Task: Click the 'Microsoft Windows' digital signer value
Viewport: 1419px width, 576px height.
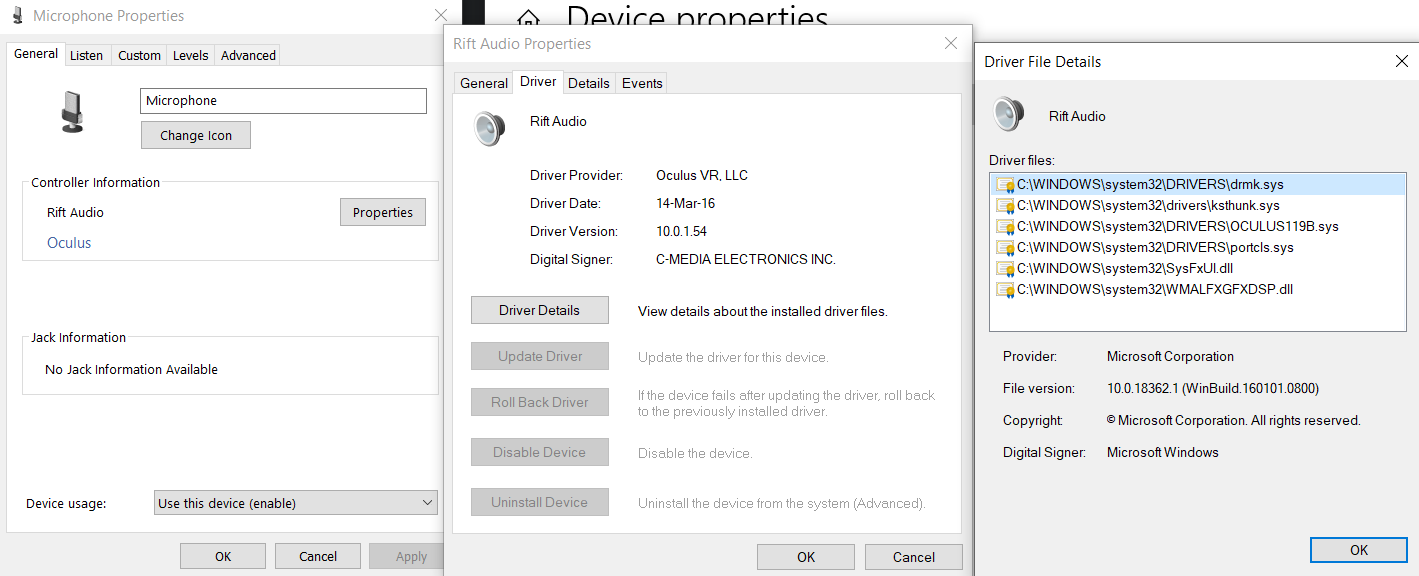Action: pyautogui.click(x=1163, y=452)
